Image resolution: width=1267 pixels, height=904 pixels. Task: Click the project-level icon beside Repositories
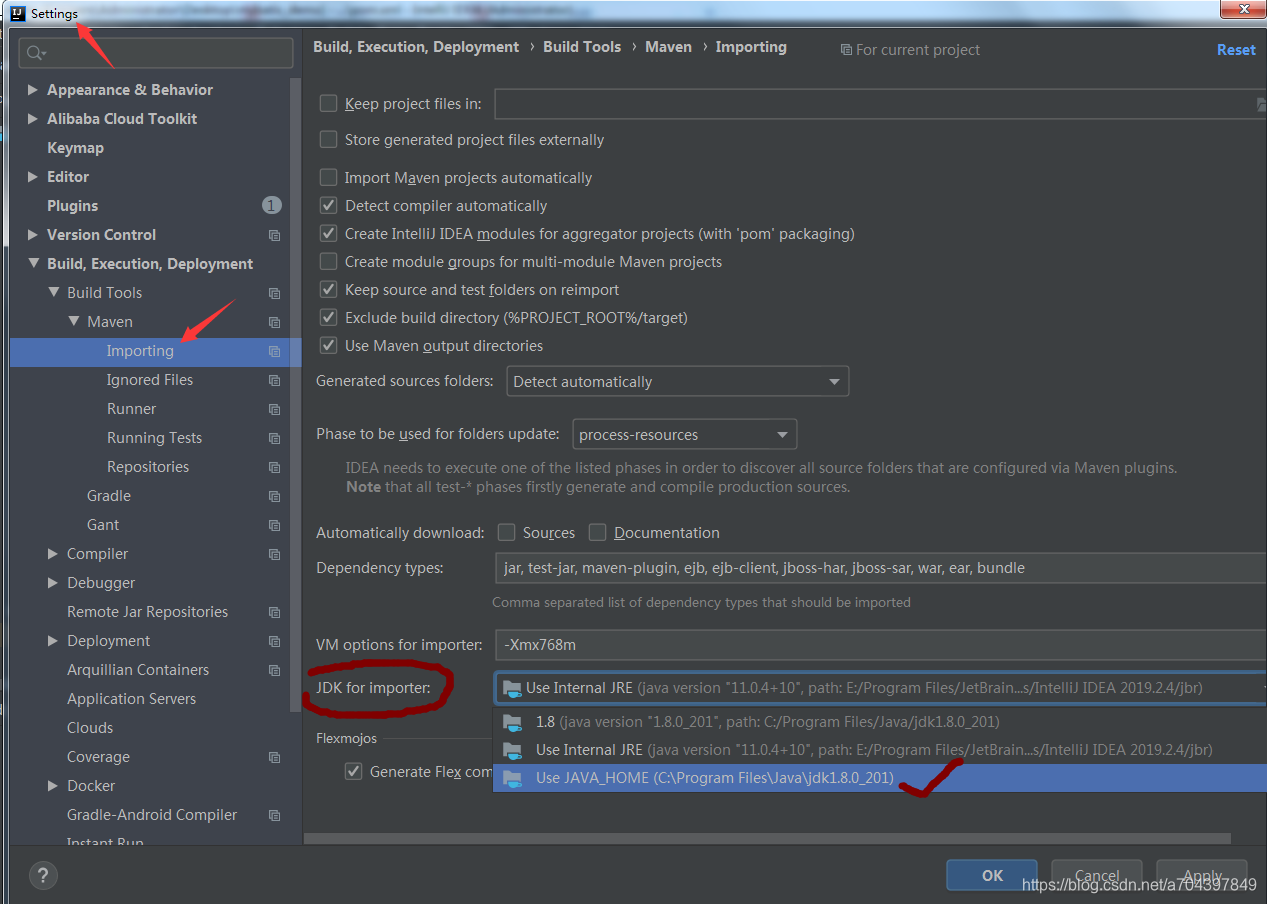[x=274, y=467]
